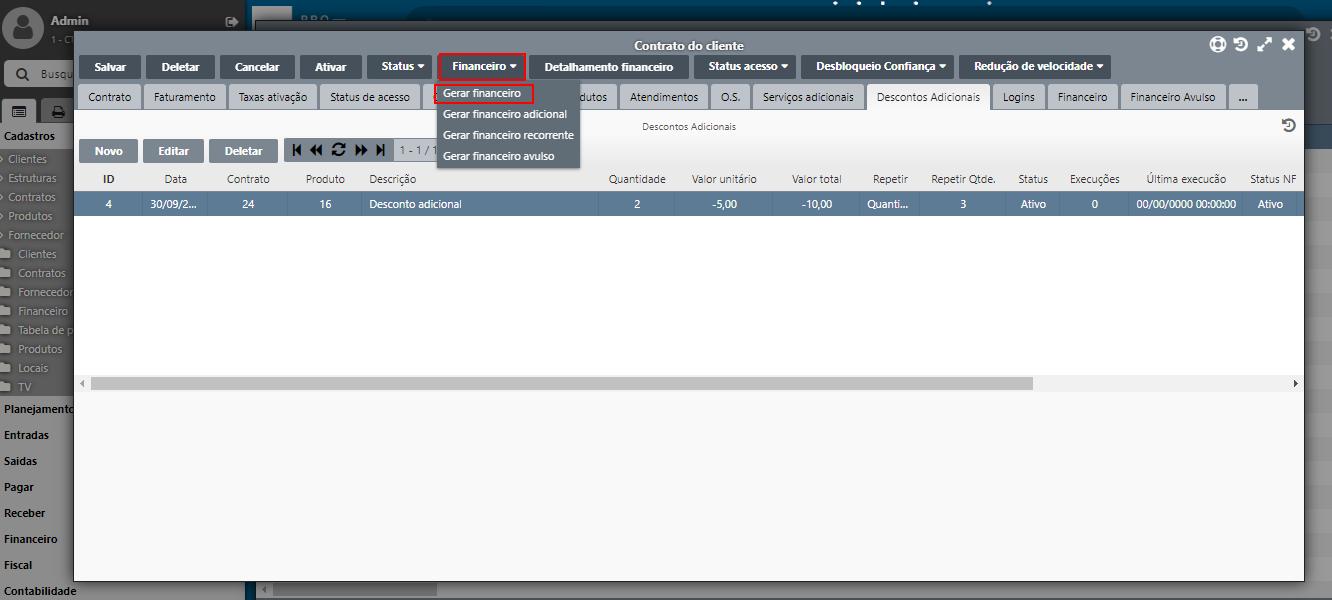Click history icon in window title bar
This screenshot has width=1332, height=600.
click(x=1241, y=44)
